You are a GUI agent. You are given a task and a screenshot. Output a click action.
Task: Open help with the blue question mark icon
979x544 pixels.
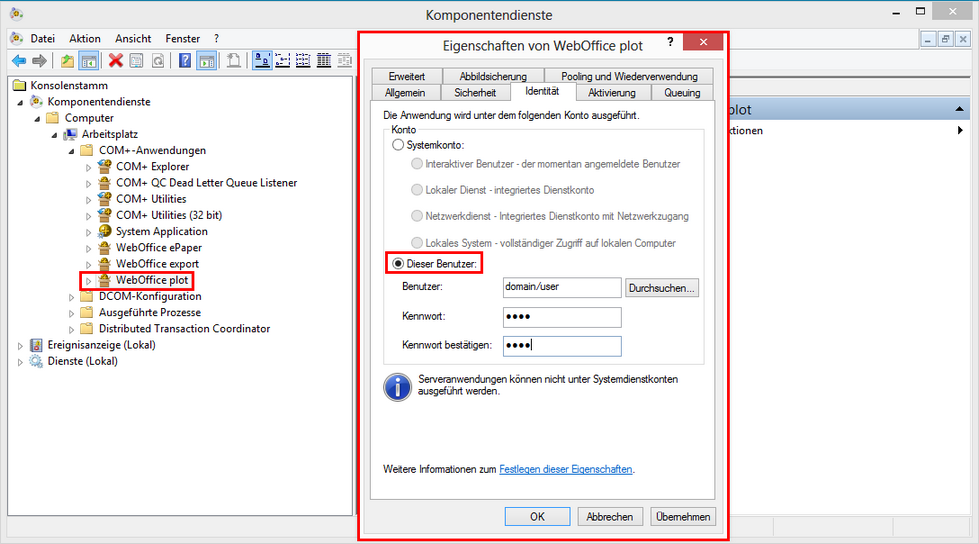185,61
